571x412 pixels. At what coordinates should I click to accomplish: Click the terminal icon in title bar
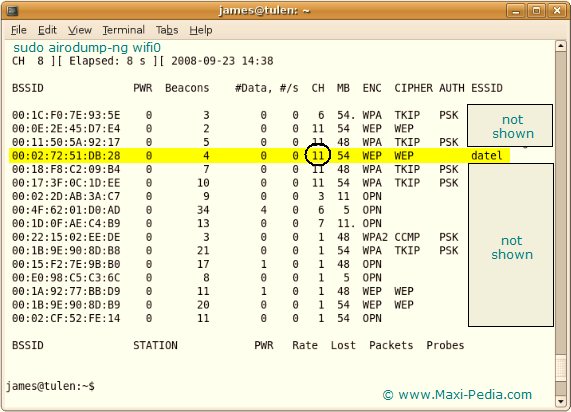(13, 11)
